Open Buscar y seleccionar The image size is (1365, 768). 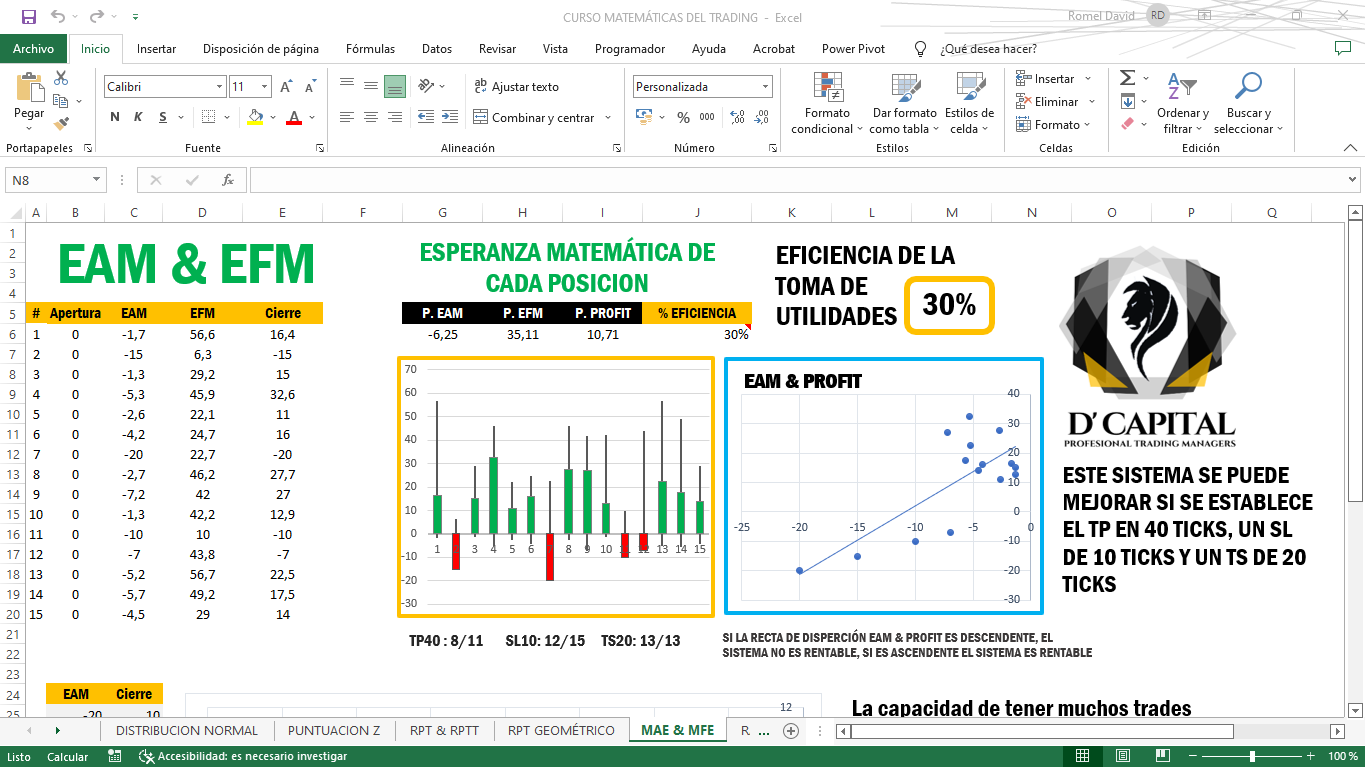[x=1247, y=103]
